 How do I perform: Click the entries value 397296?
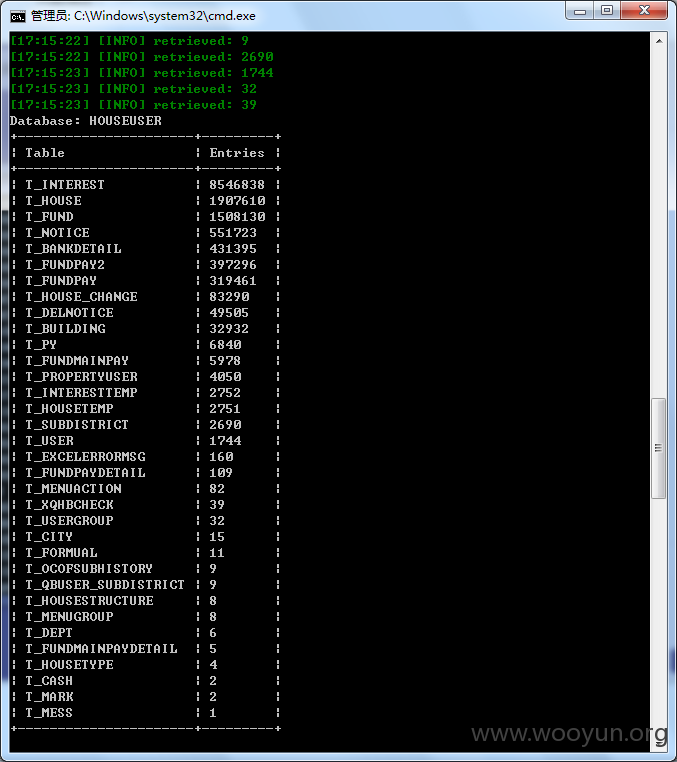[x=233, y=265]
